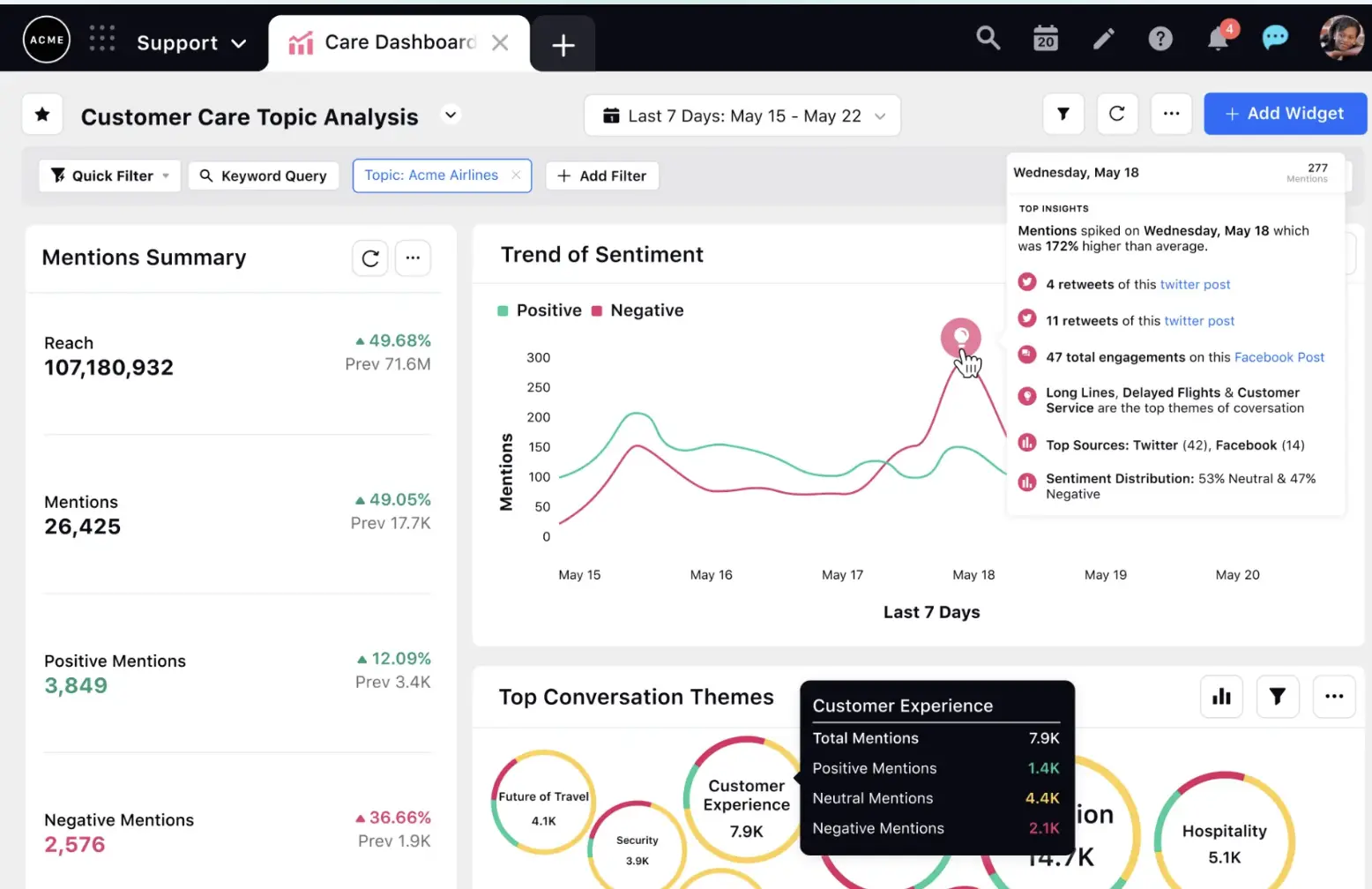Toggle the Negative sentiment legend item
The width and height of the screenshot is (1372, 889).
pyautogui.click(x=638, y=310)
